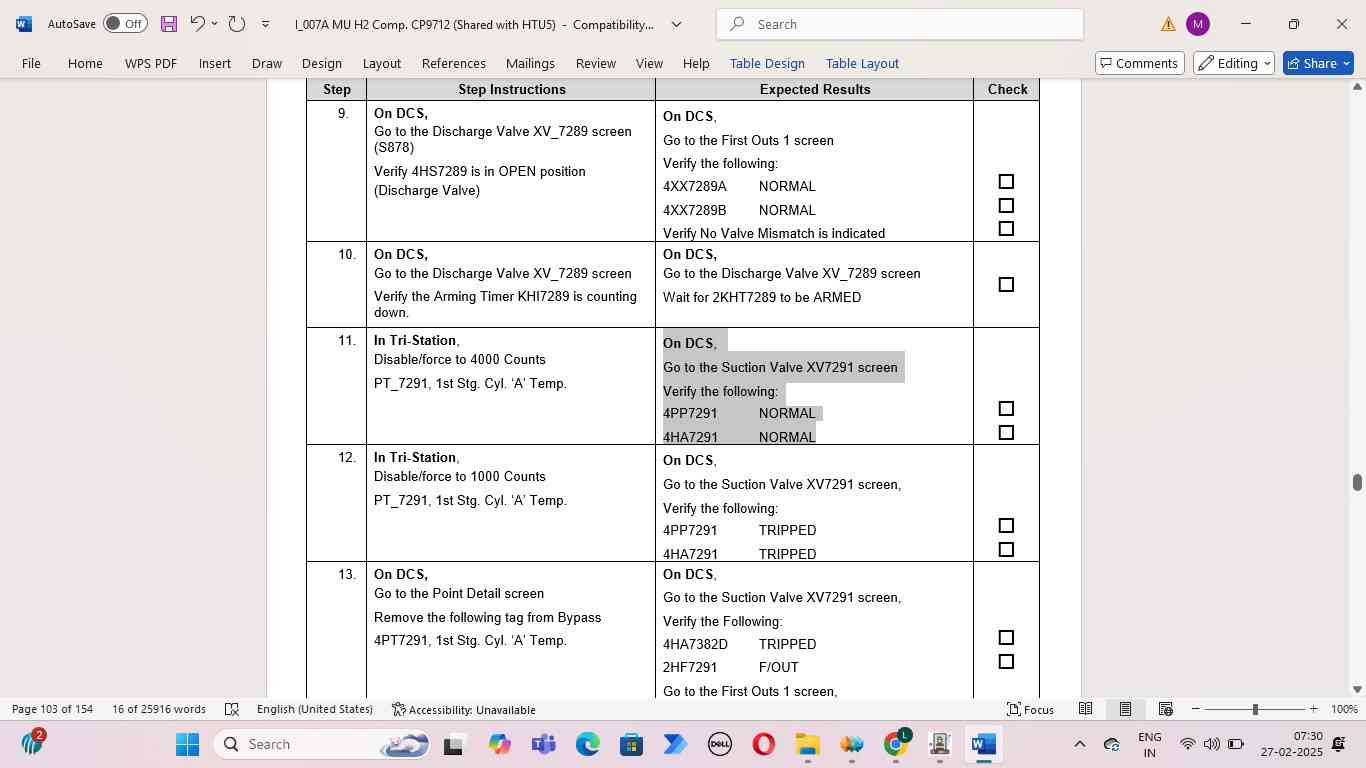Click the scroll up arrow
Screen dimensions: 1366x768
point(1357,87)
